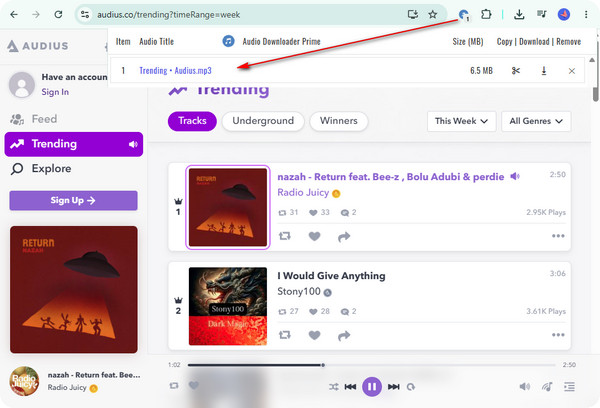
Task: Click nazah Return track artwork thumbnail
Action: click(x=228, y=207)
